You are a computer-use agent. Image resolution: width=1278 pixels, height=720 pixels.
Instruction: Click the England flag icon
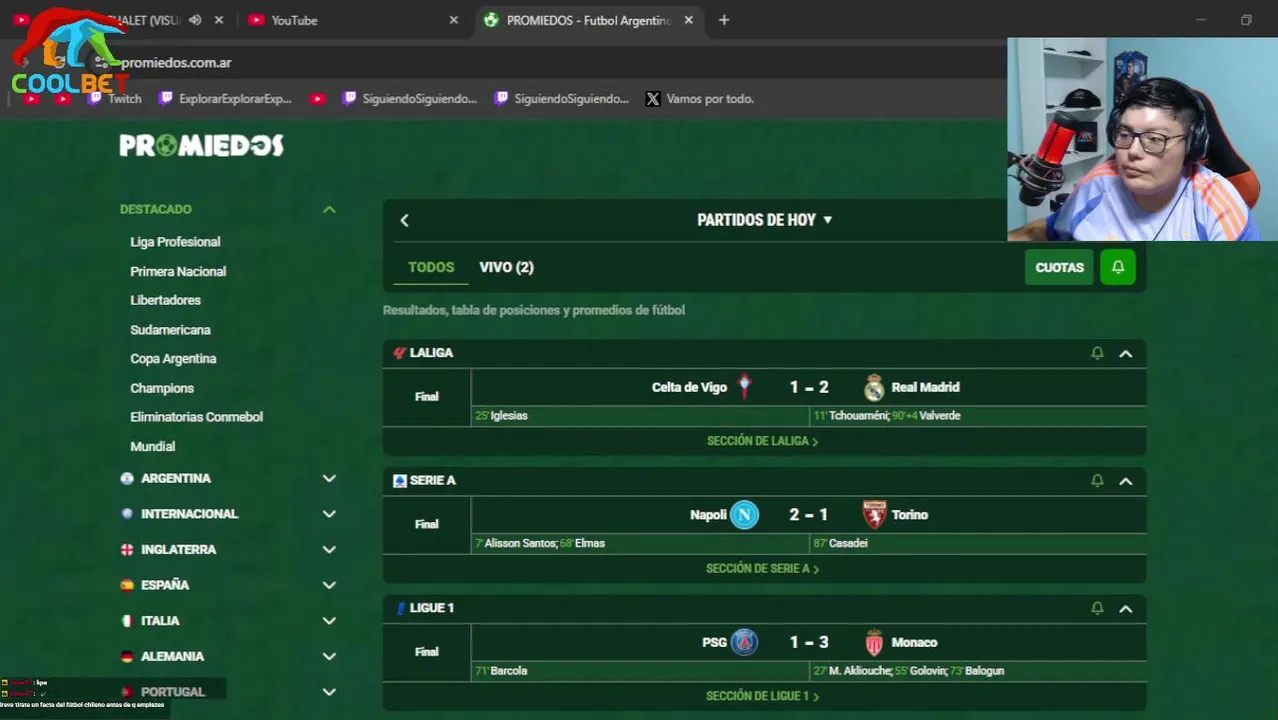[x=127, y=549]
